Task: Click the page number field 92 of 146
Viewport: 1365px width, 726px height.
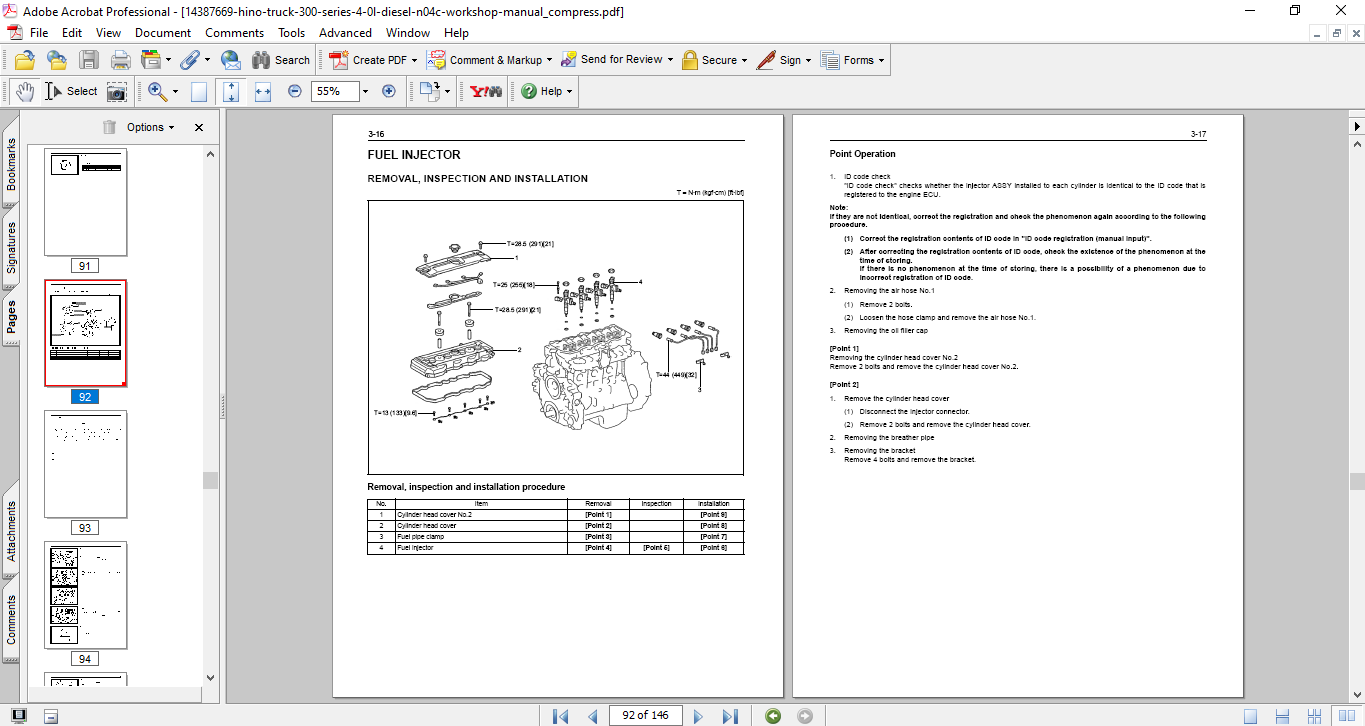Action: 646,715
